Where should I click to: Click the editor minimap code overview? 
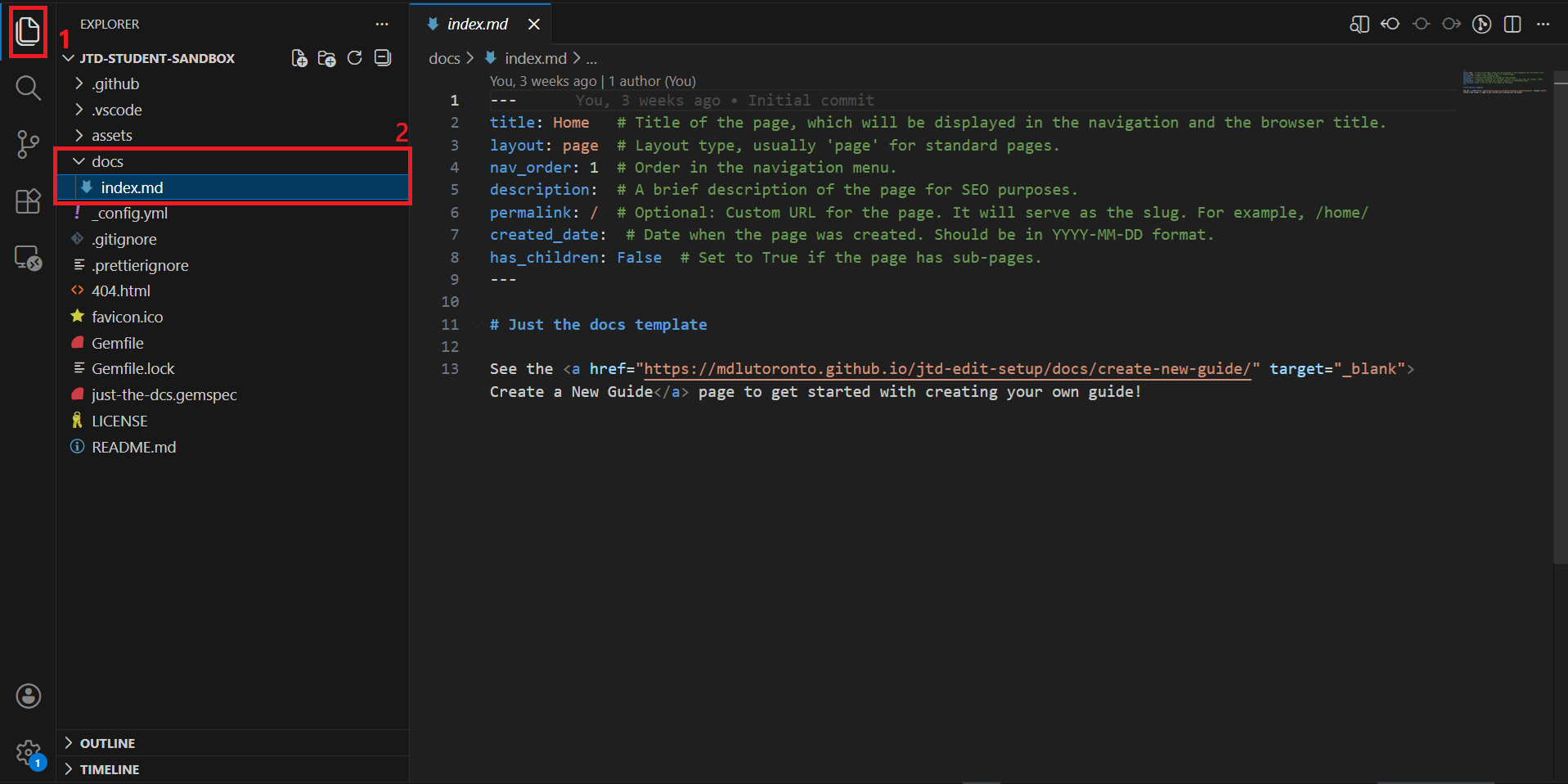coord(1503,82)
